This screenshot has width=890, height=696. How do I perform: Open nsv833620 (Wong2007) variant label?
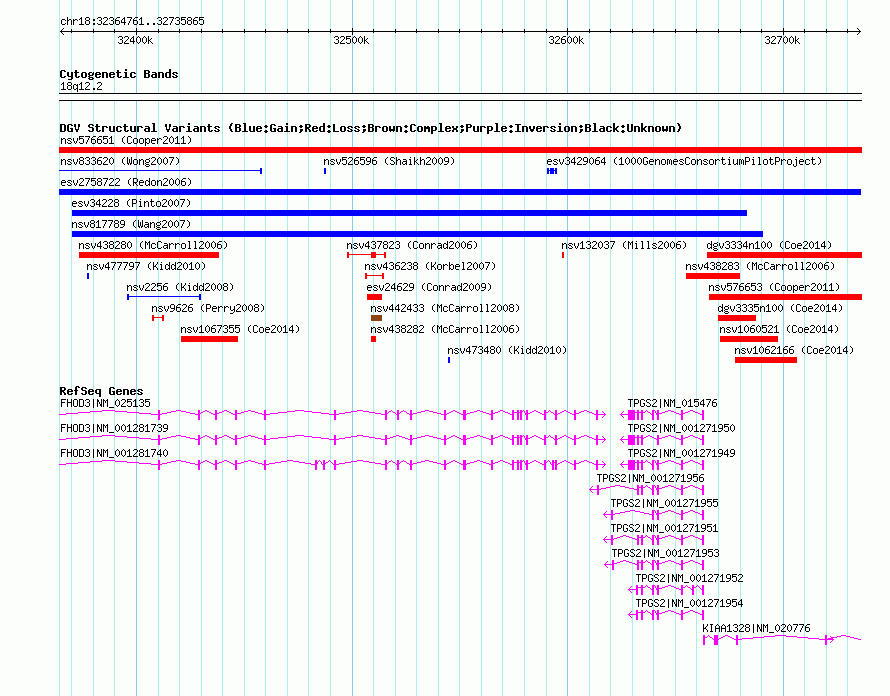tap(120, 161)
